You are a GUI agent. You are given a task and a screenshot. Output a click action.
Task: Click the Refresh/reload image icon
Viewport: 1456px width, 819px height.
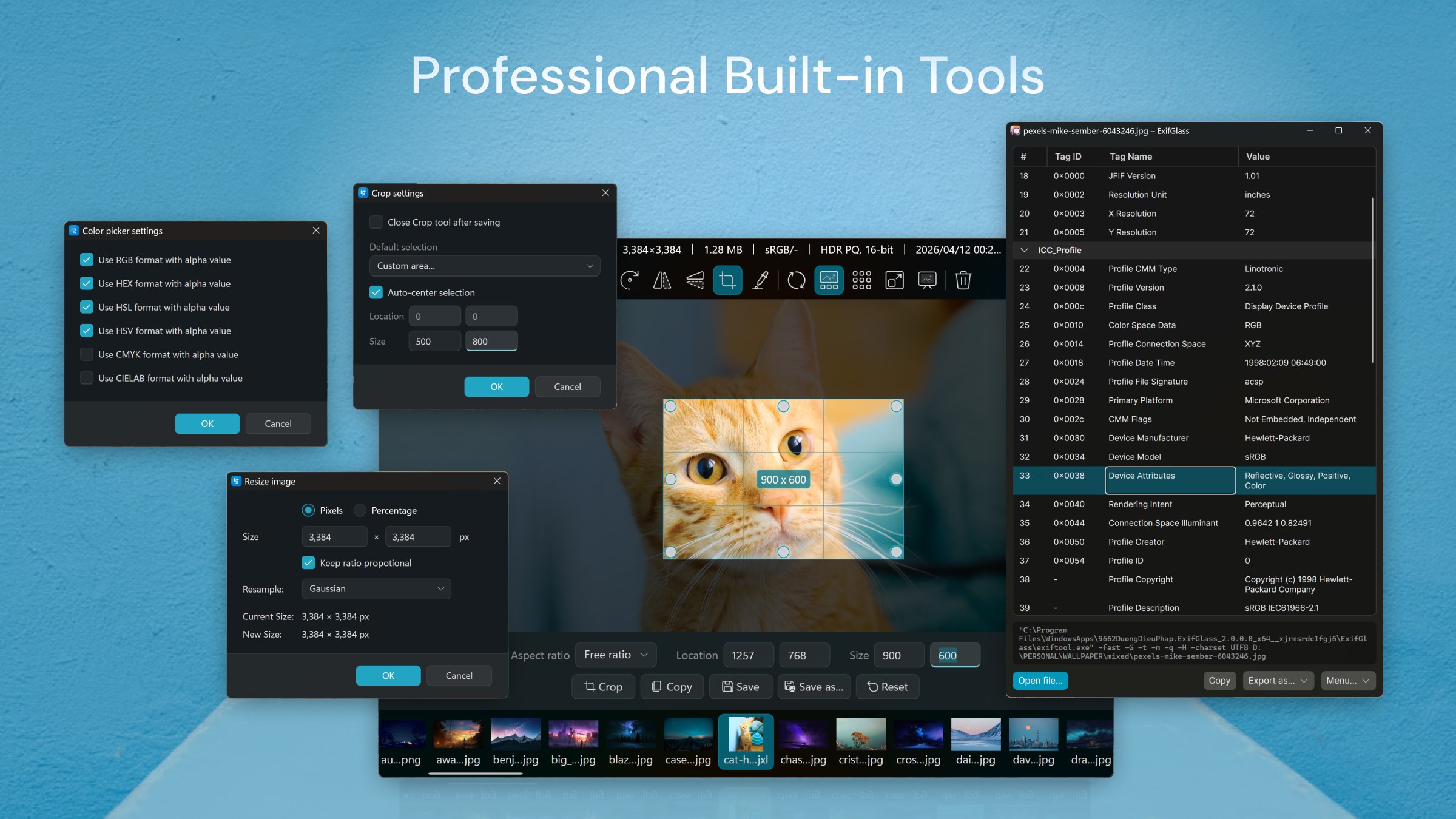(x=796, y=280)
